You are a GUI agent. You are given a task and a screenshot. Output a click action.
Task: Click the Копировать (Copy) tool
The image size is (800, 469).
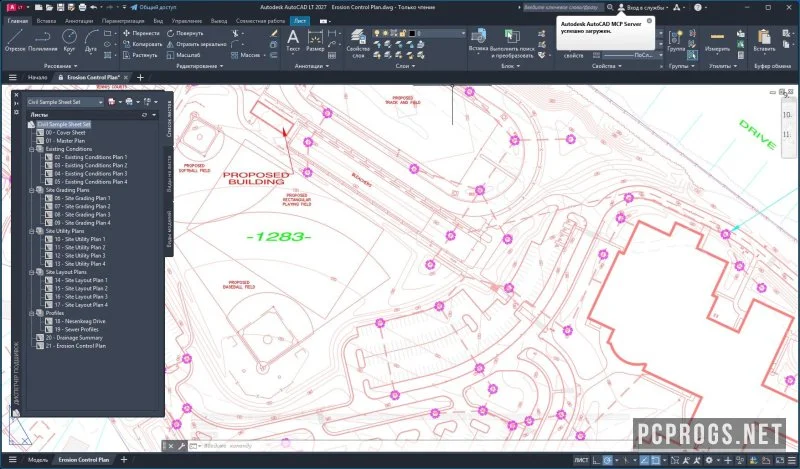pos(142,44)
